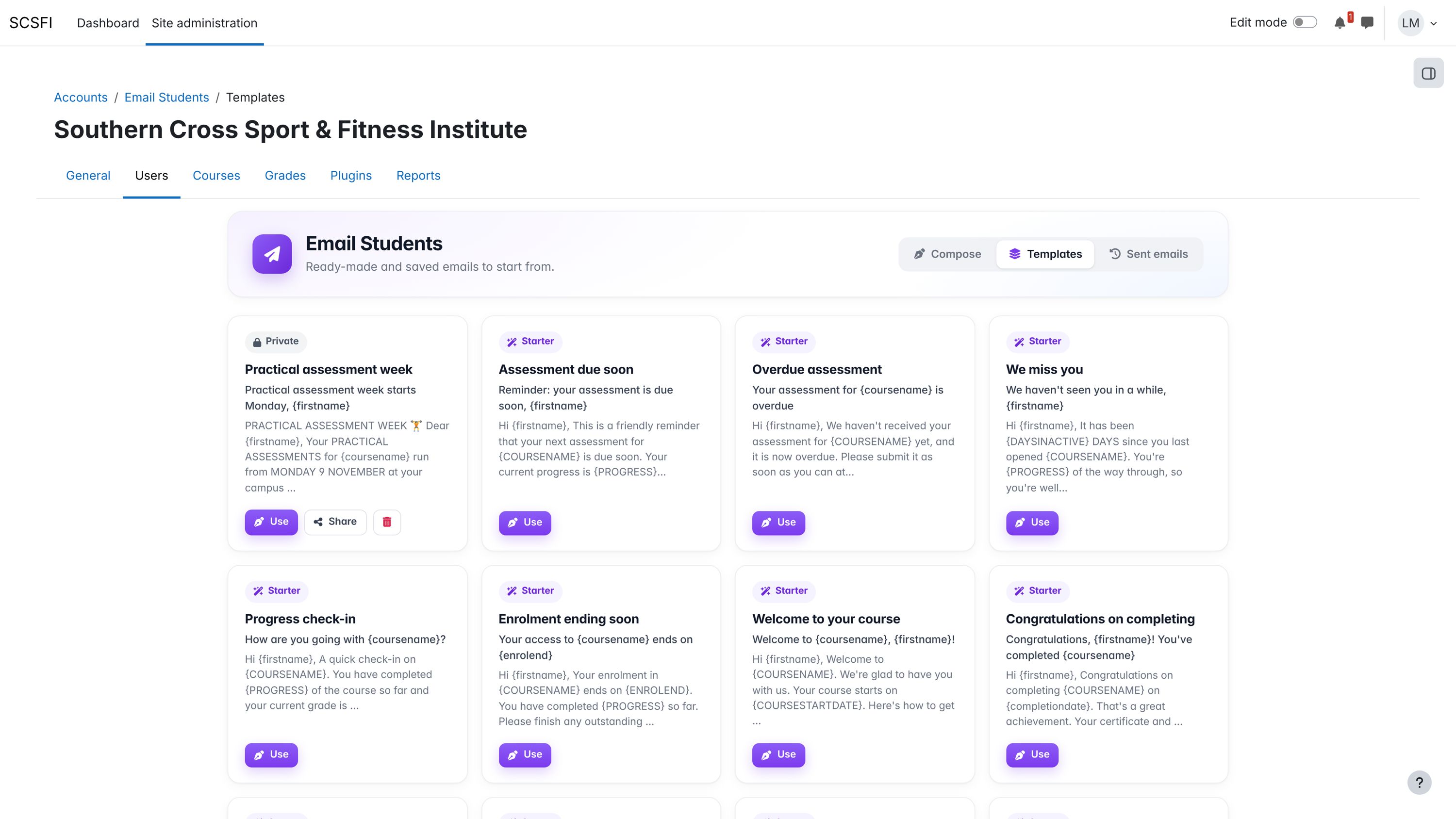
Task: Select the Templates view
Action: tap(1045, 254)
